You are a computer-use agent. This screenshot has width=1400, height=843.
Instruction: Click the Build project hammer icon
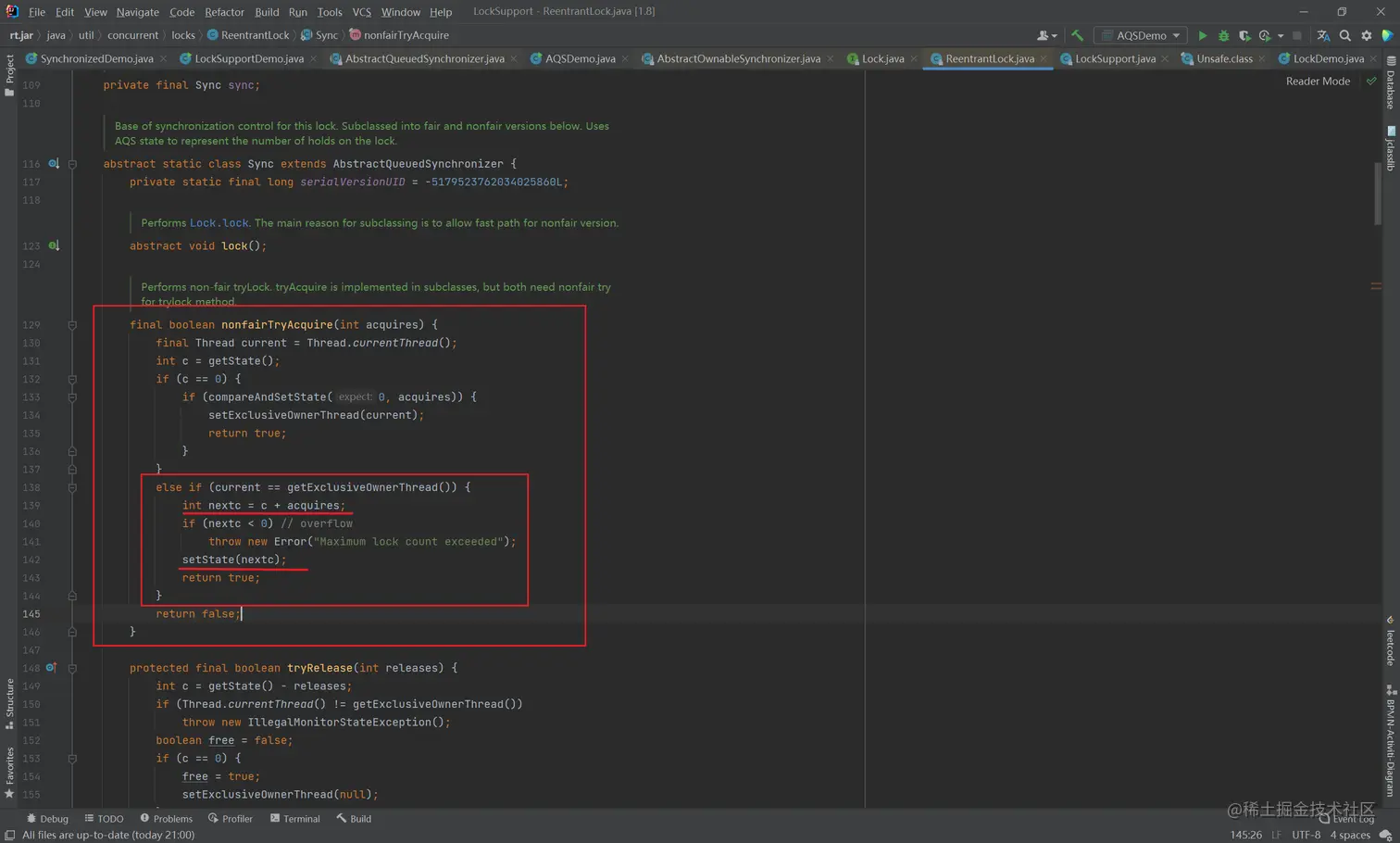[x=1077, y=35]
